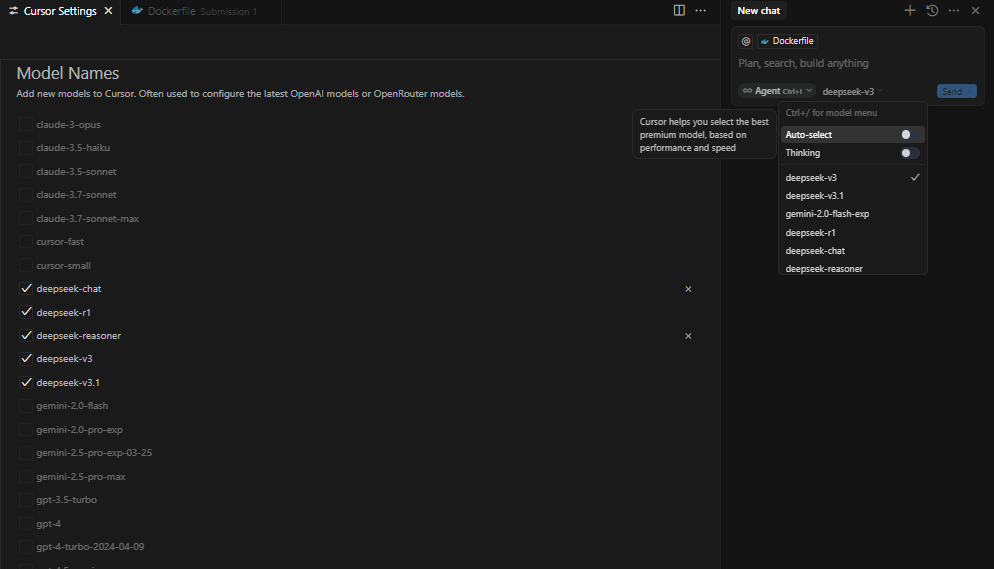Screen dimensions: 994x569
Task: Open chat history clock icon
Action: click(932, 10)
